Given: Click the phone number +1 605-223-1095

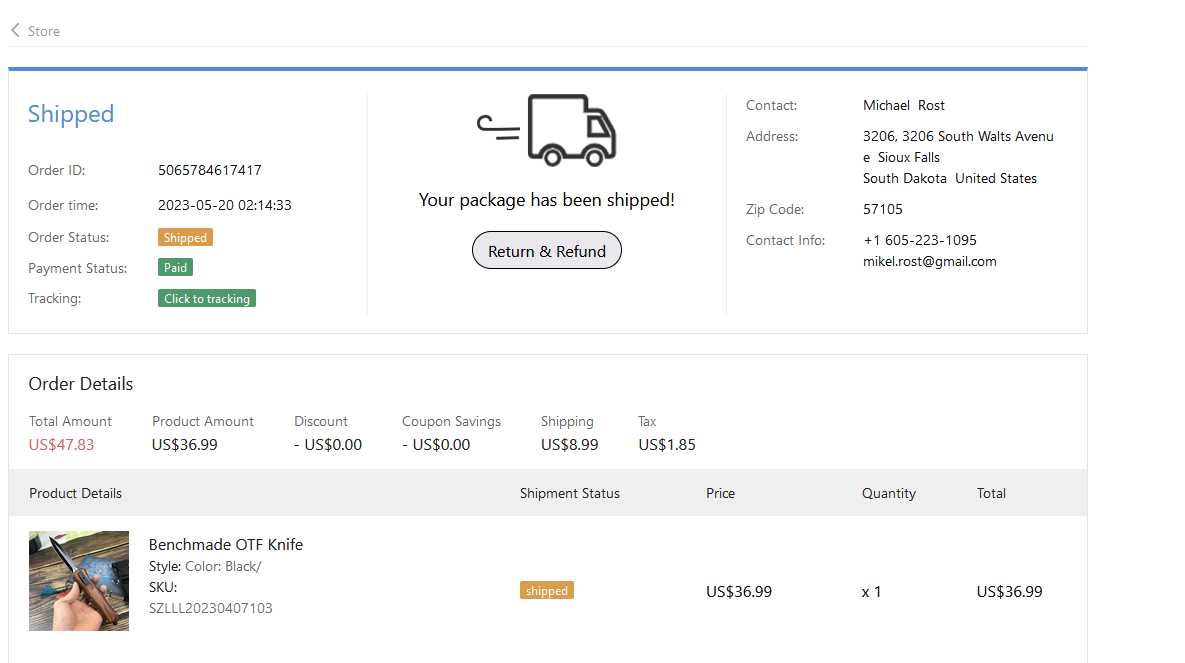Looking at the screenshot, I should 920,240.
